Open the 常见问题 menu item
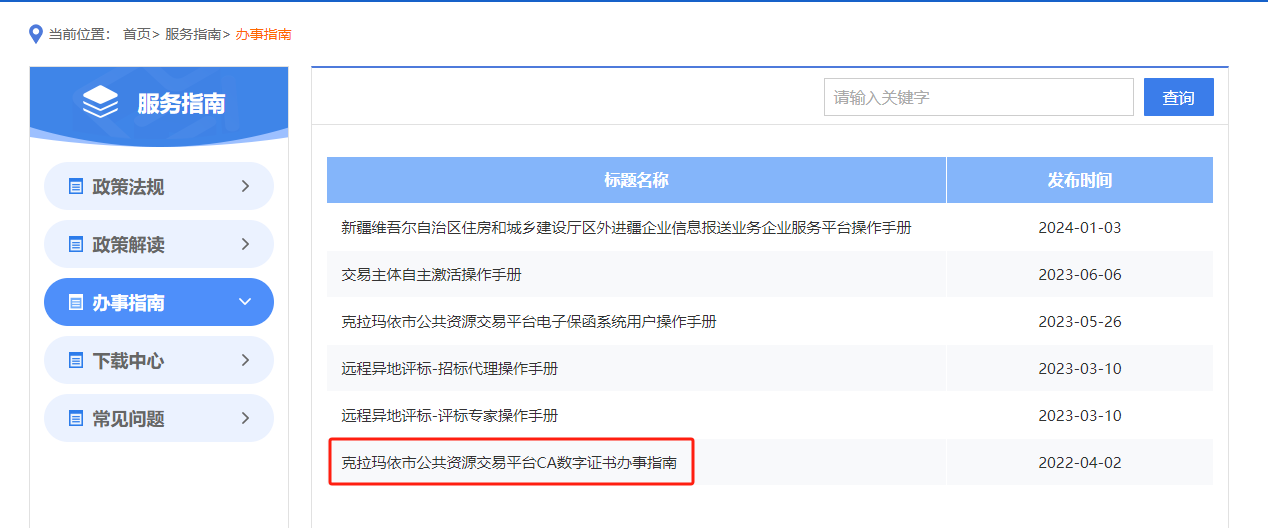Screen dimensions: 1268x528 [x=129, y=419]
